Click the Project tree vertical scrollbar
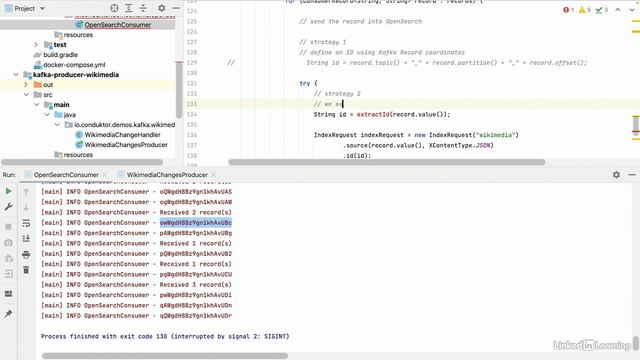This screenshot has width=640, height=360. click(179, 90)
